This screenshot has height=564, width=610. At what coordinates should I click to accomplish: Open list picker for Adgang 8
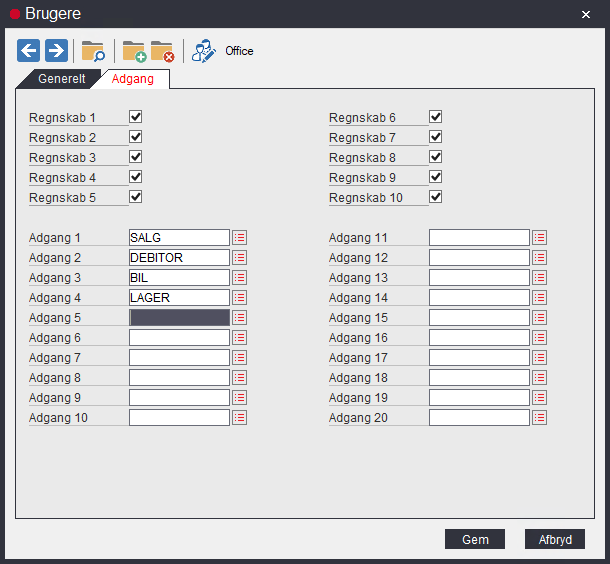240,378
